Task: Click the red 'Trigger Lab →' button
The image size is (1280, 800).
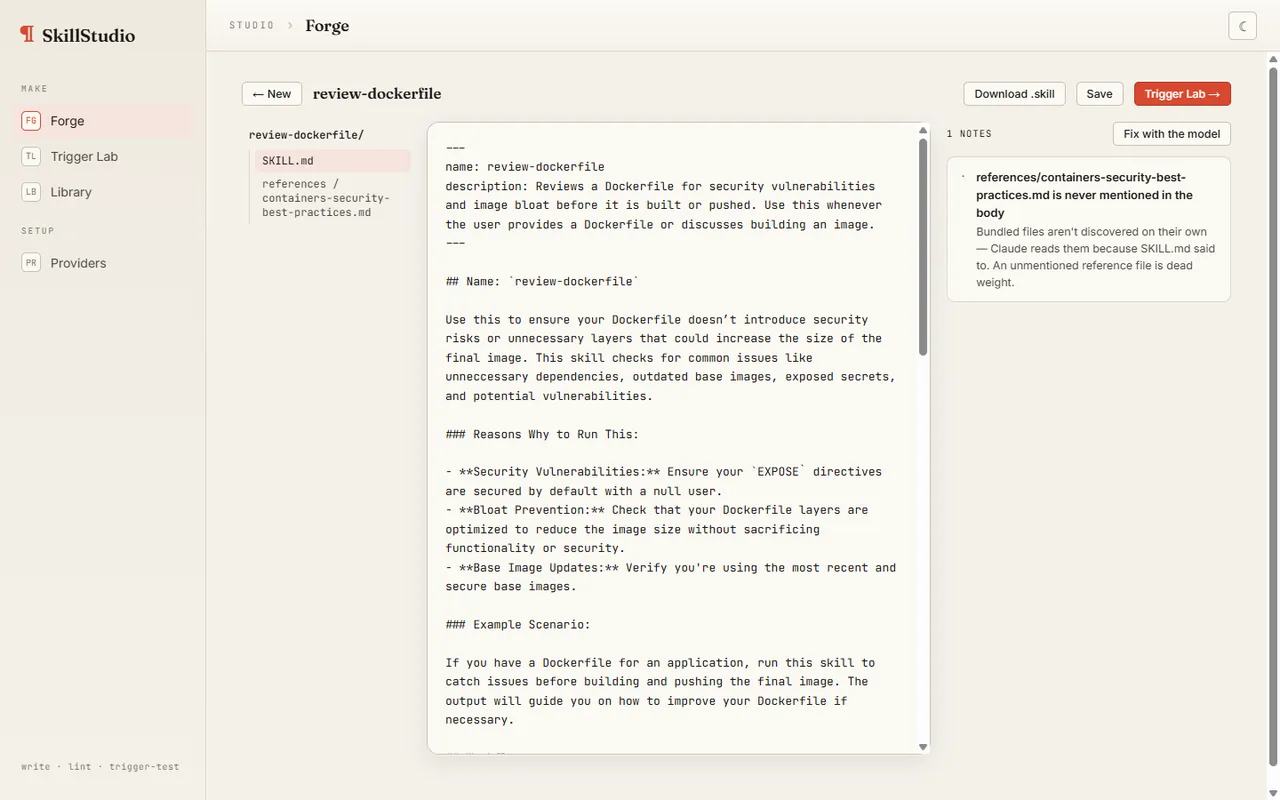Action: click(x=1182, y=94)
